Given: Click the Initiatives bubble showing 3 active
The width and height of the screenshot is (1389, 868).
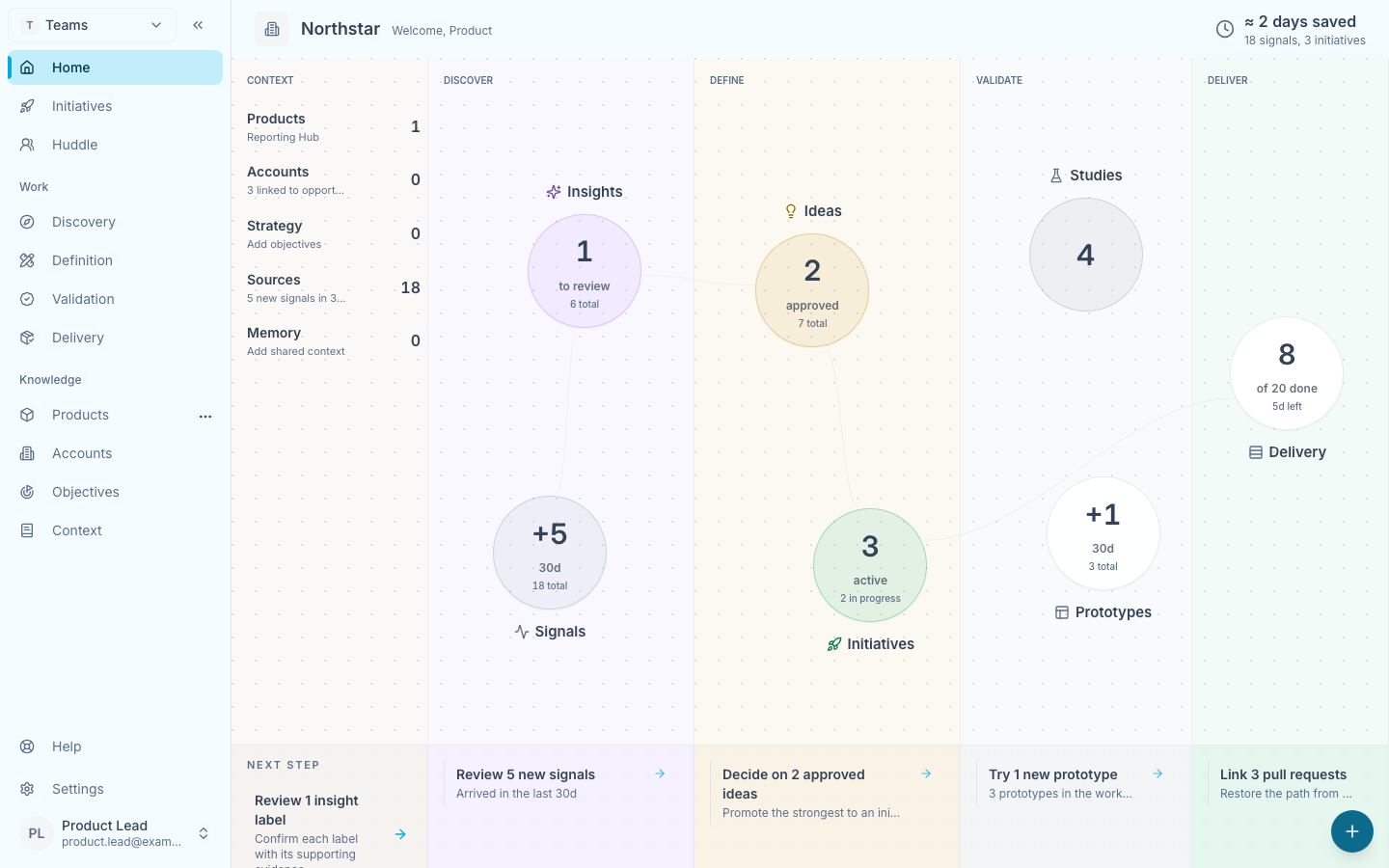Looking at the screenshot, I should (870, 565).
